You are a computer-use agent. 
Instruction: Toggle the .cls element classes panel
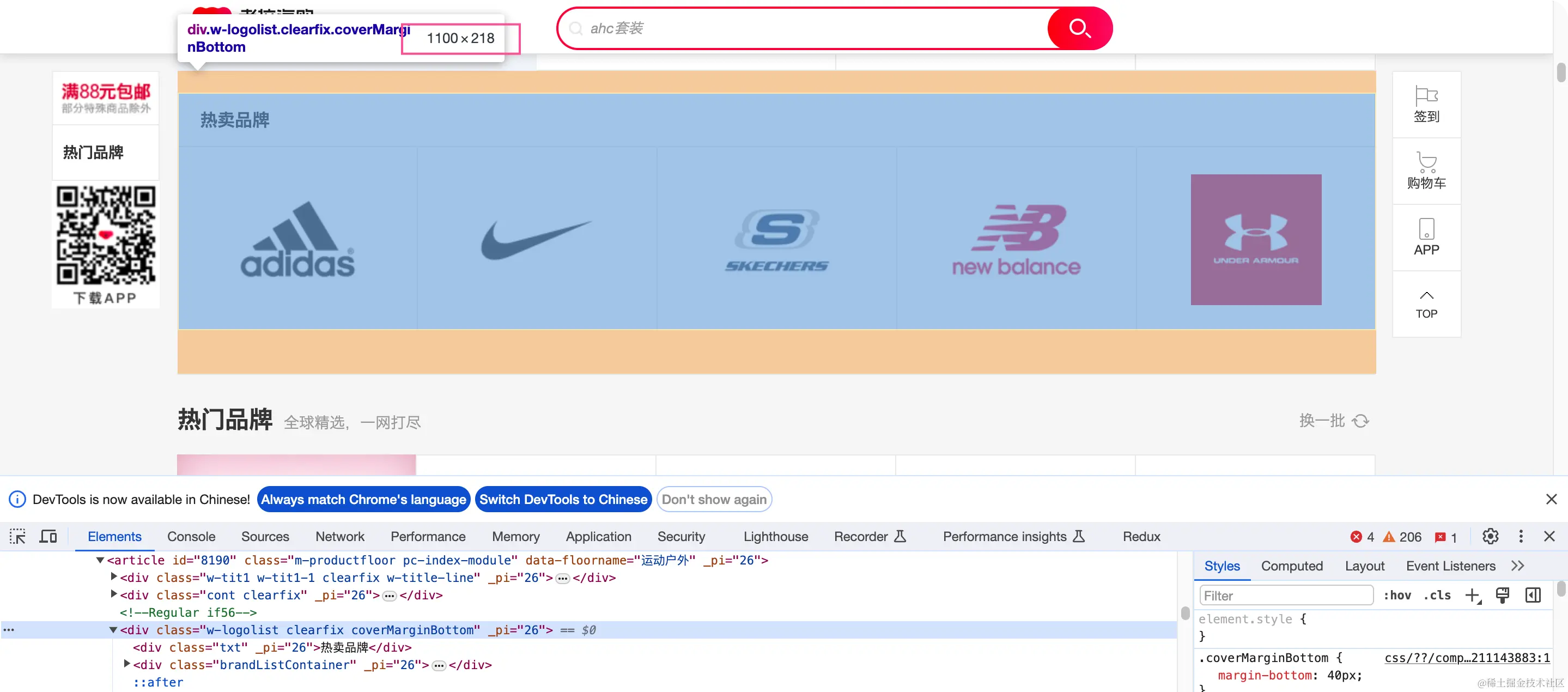1437,595
